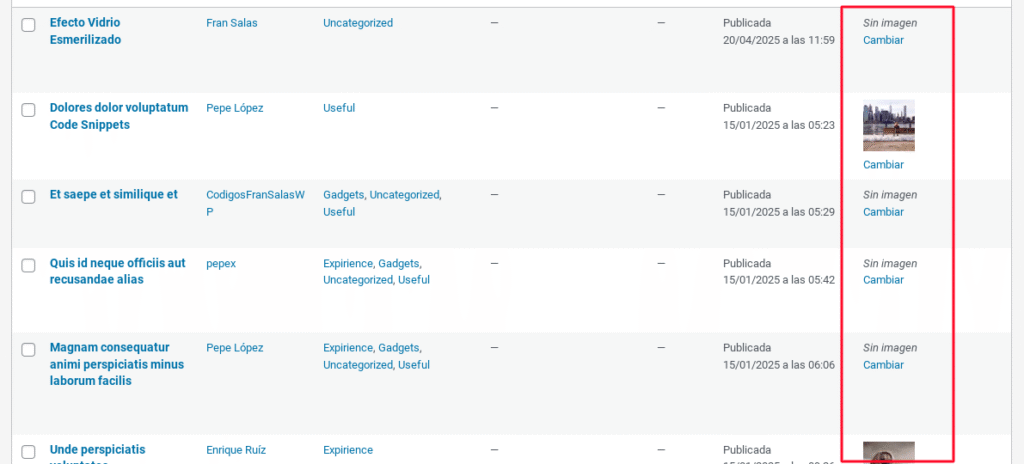Click Cambiar below the city skyline thumbnail
The width and height of the screenshot is (1024, 464).
[x=884, y=165]
